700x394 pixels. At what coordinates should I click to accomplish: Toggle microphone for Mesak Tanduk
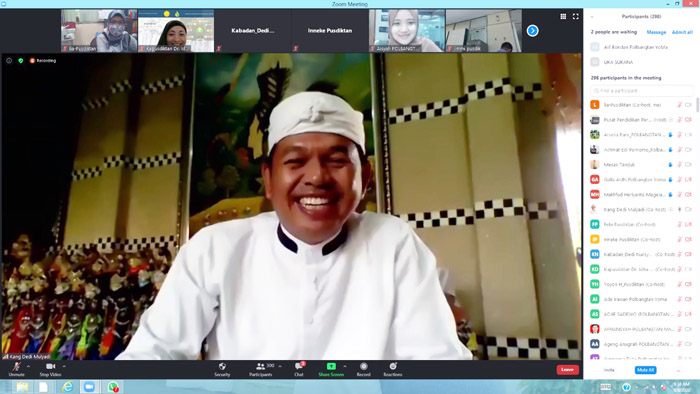[x=679, y=165]
